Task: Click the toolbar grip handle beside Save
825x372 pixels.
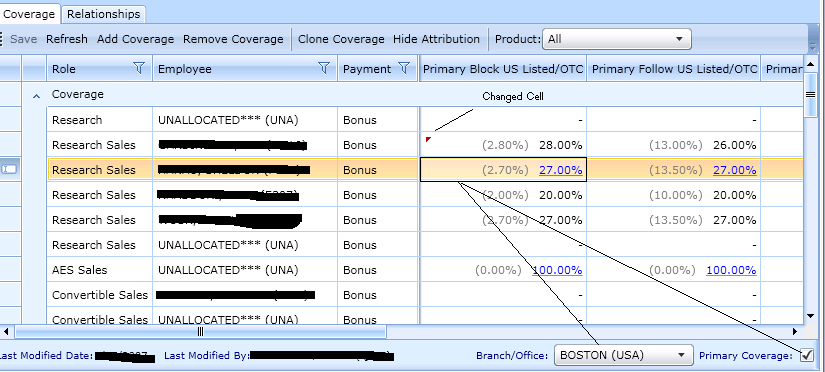Action: (2, 39)
